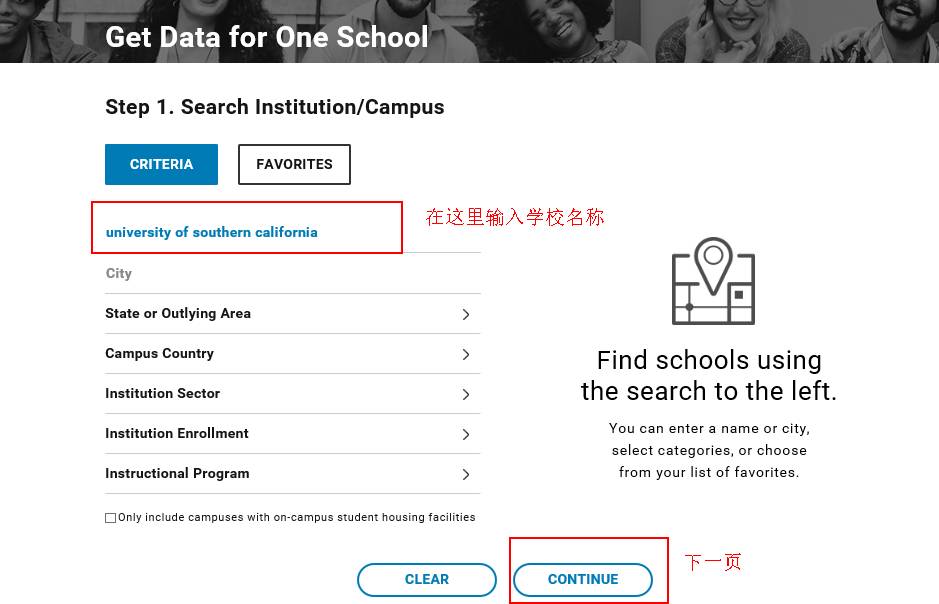Expand the Campus Country category label
The image size is (939, 604).
coord(159,353)
